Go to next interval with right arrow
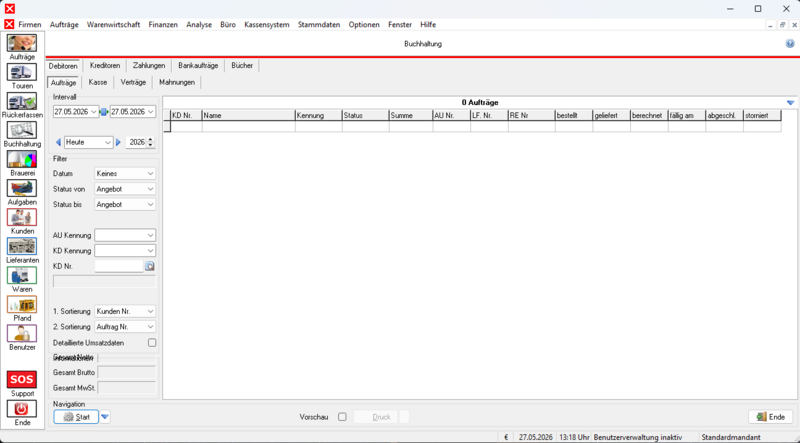 point(118,142)
